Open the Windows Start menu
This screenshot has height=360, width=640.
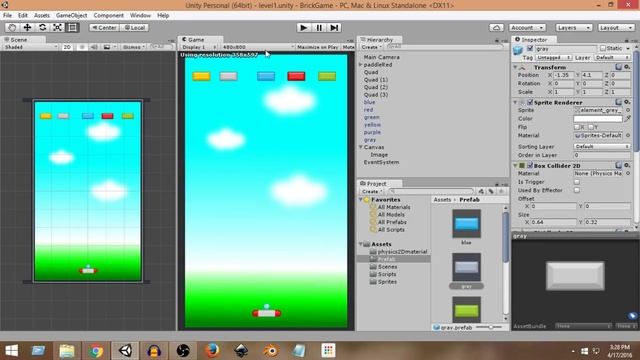pyautogui.click(x=11, y=351)
